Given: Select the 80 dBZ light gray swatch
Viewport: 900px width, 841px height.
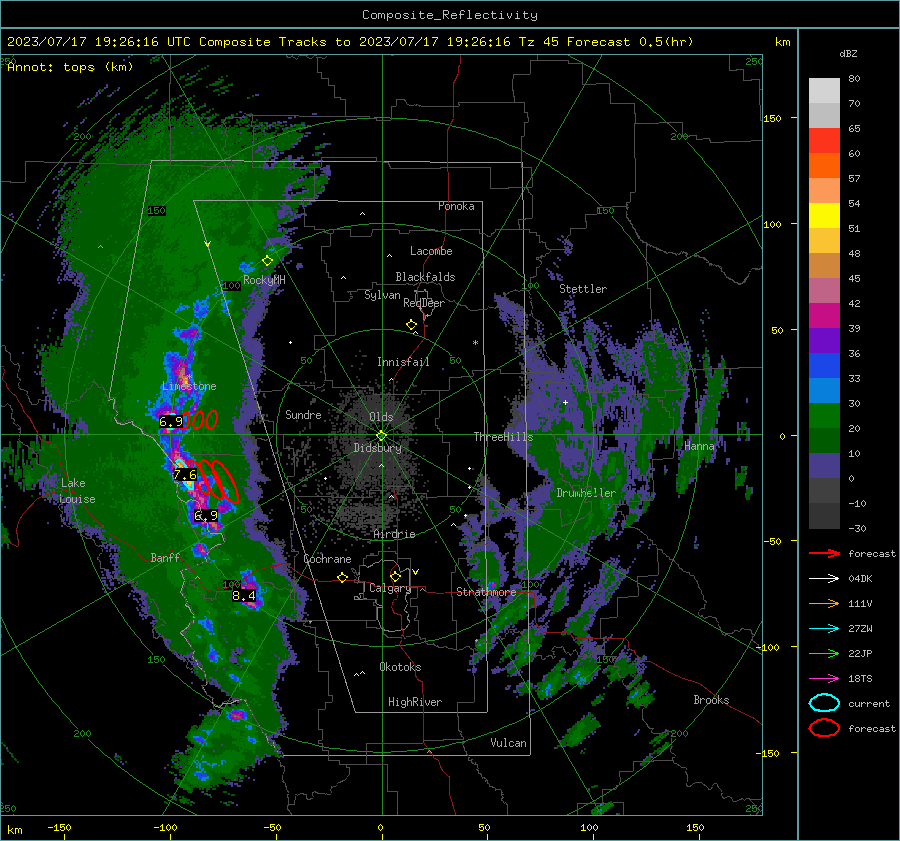Looking at the screenshot, I should (x=824, y=90).
